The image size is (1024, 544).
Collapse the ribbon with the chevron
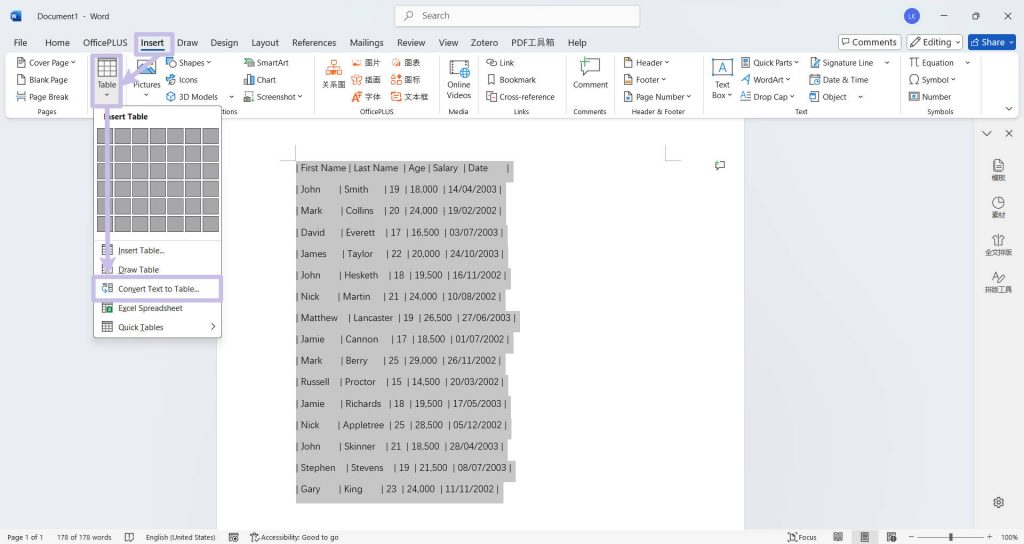[x=1008, y=108]
